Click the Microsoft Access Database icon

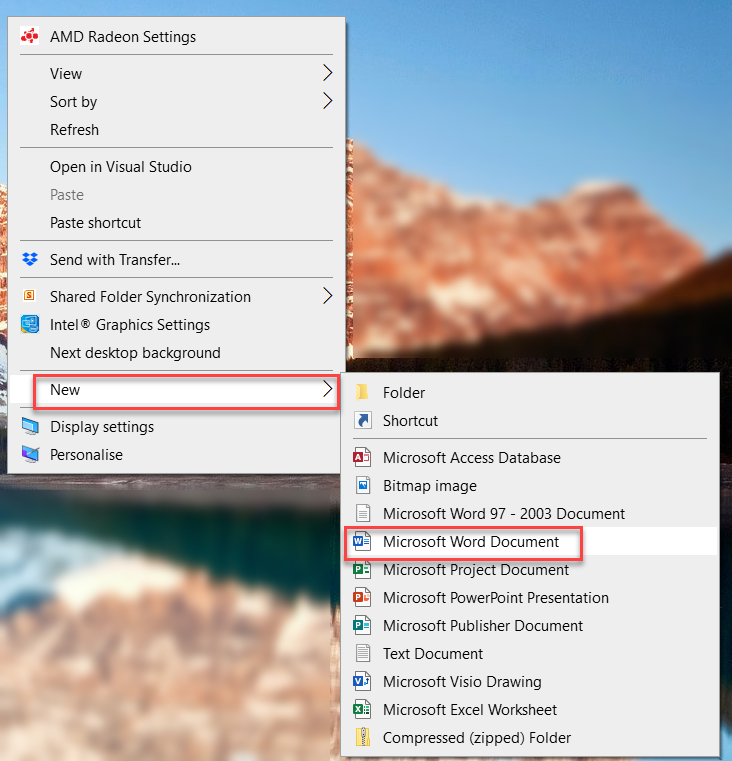coord(362,457)
